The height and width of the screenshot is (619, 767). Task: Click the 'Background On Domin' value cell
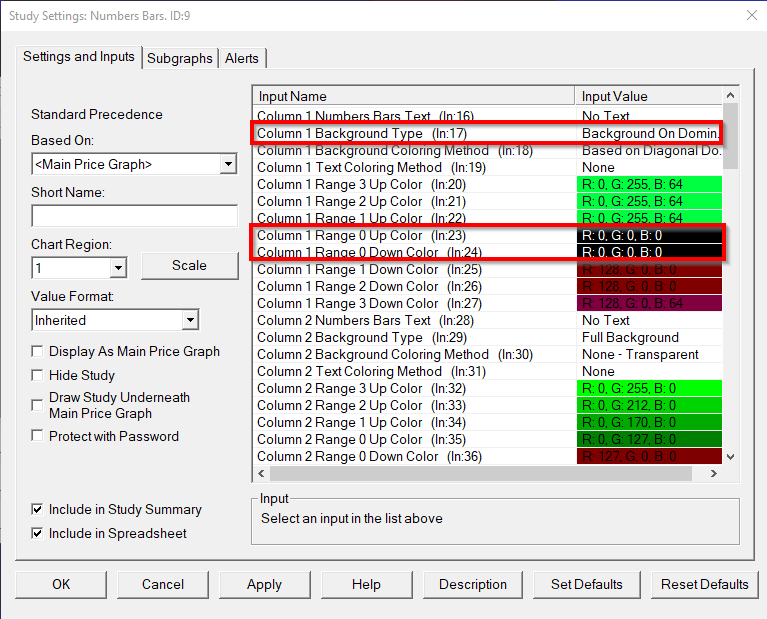pyautogui.click(x=650, y=133)
